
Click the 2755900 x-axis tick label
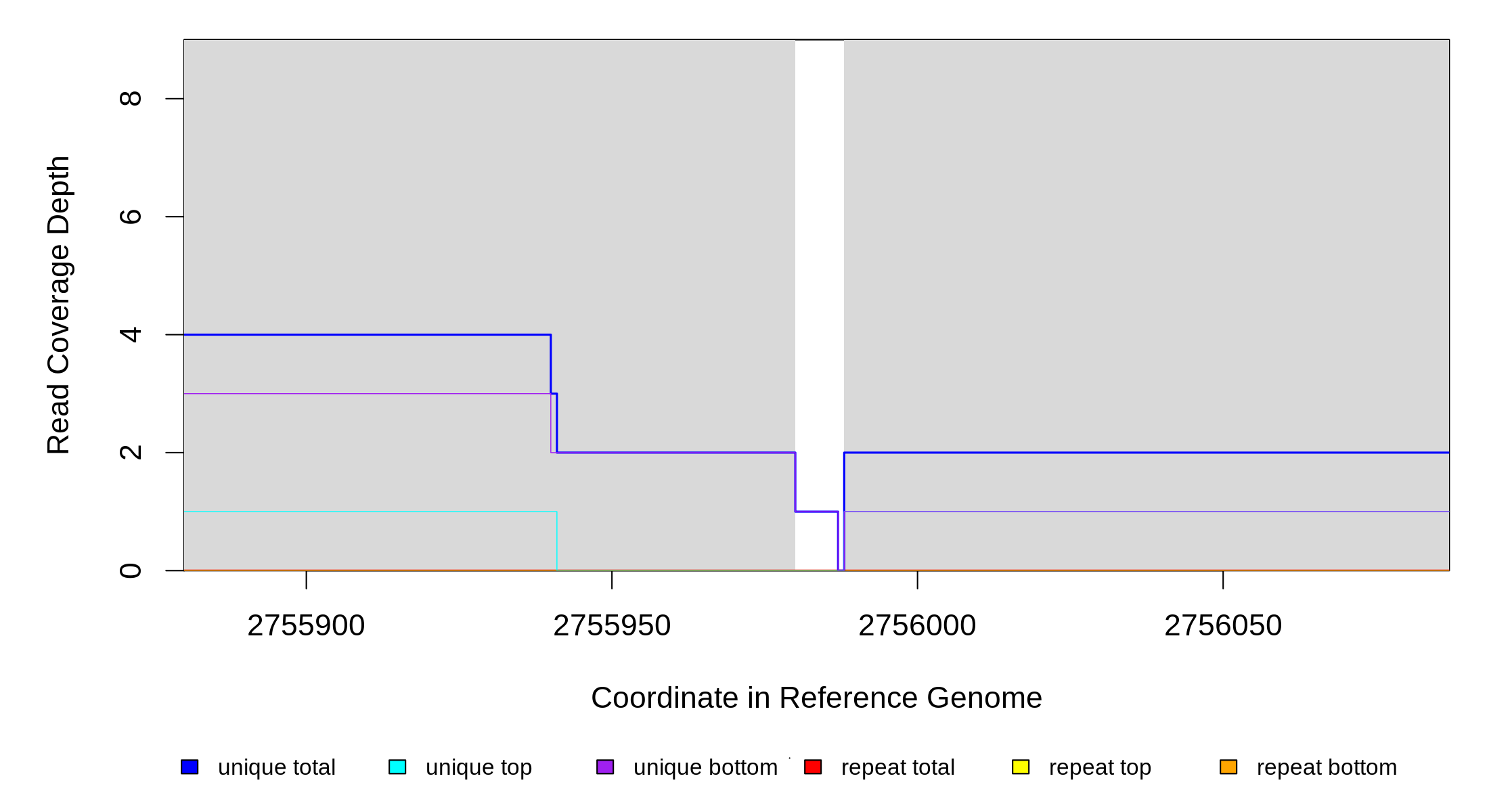point(306,626)
